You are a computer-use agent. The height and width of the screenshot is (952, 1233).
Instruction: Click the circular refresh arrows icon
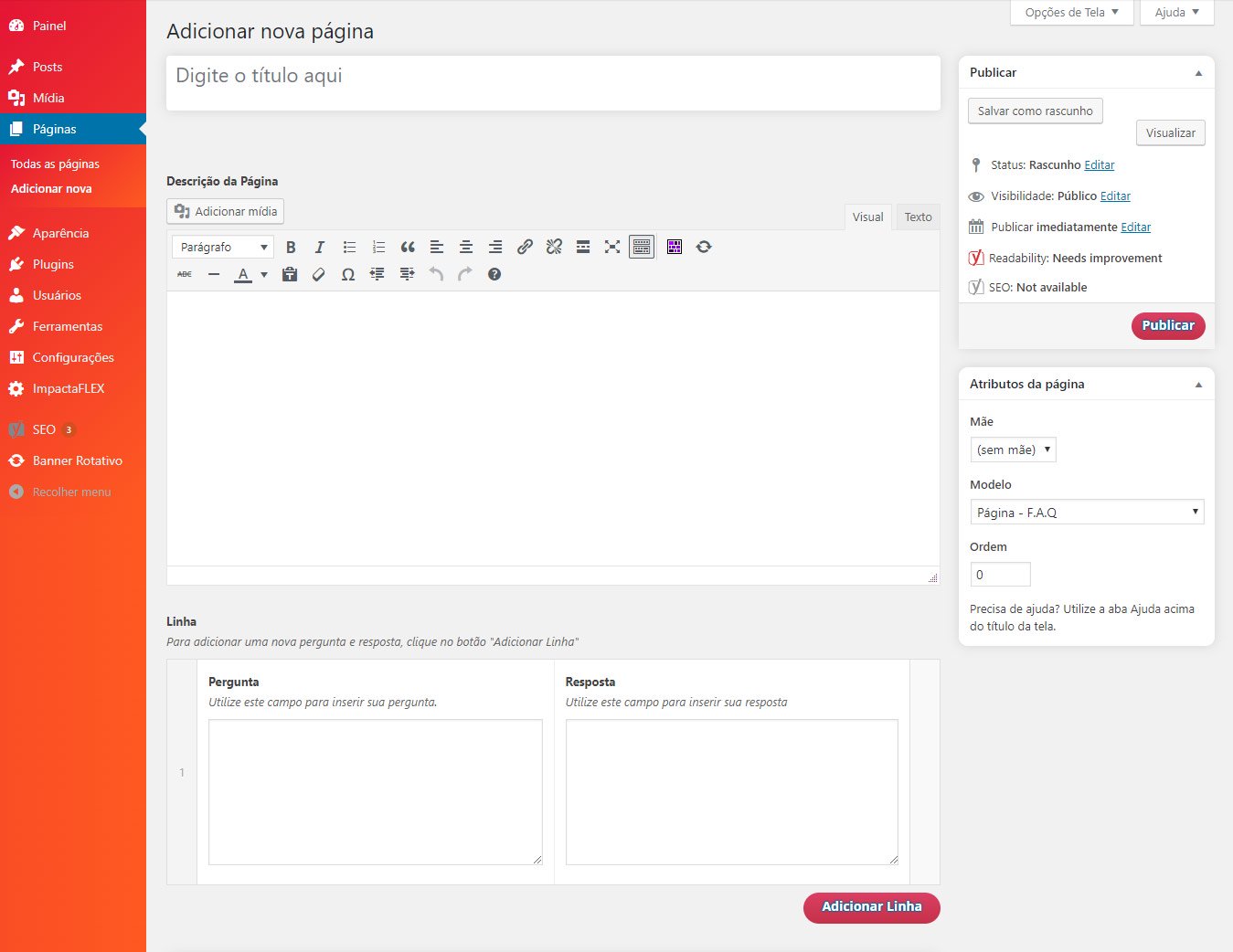[704, 247]
